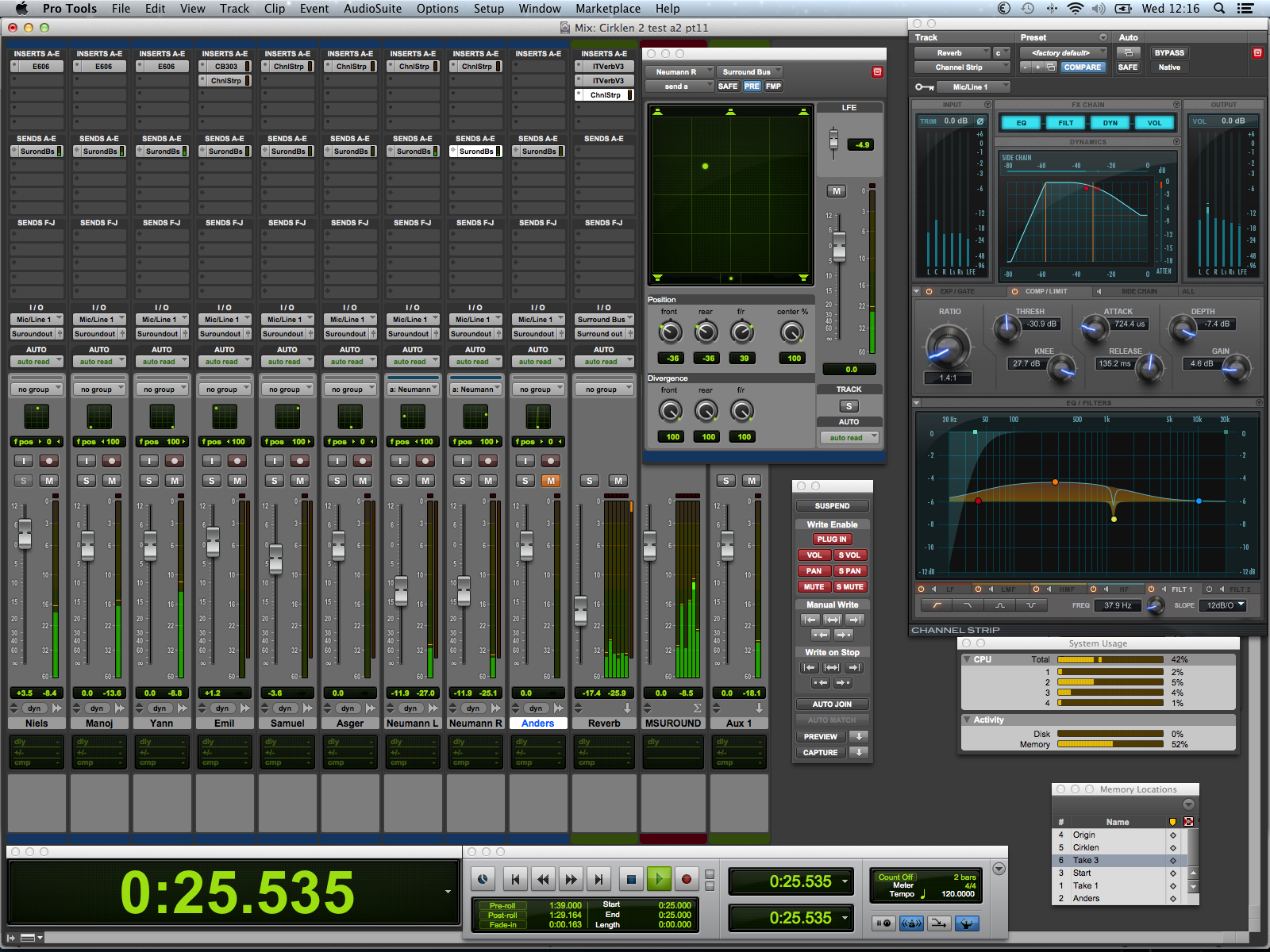The height and width of the screenshot is (952, 1270).
Task: Enable BYPASS on the Channel Strip plugin
Action: (1168, 52)
